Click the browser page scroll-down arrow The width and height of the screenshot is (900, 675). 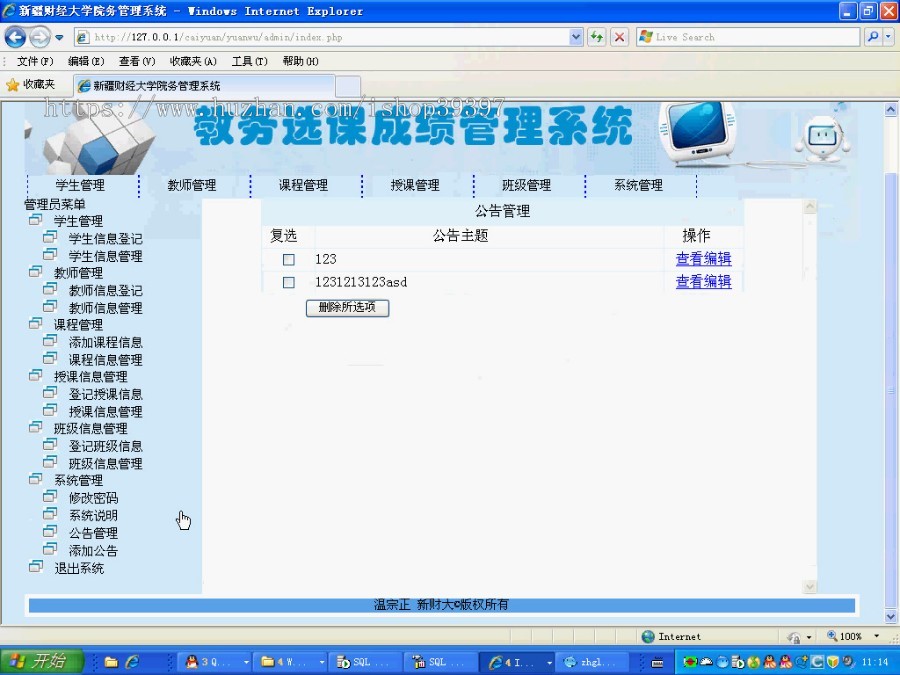pyautogui.click(x=890, y=617)
